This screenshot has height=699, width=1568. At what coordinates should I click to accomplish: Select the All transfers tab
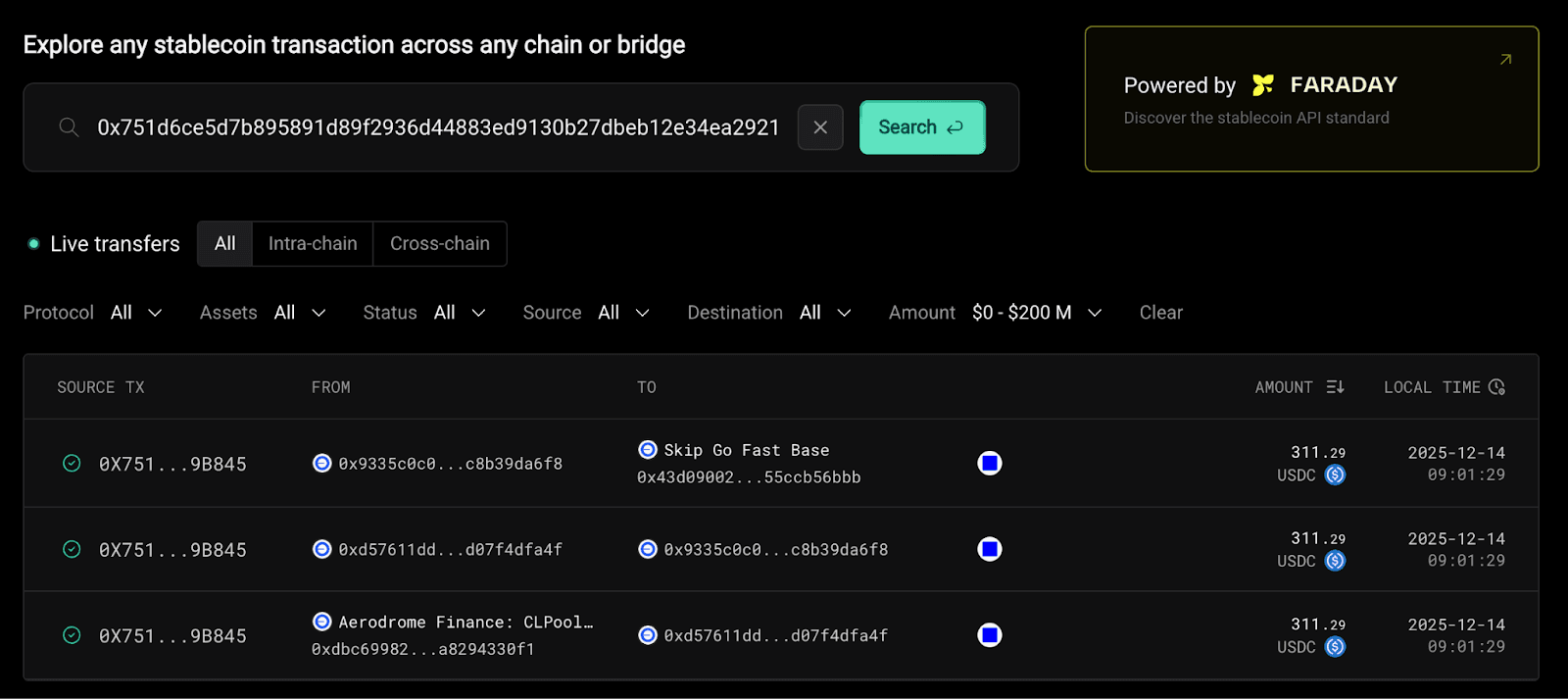pos(224,243)
